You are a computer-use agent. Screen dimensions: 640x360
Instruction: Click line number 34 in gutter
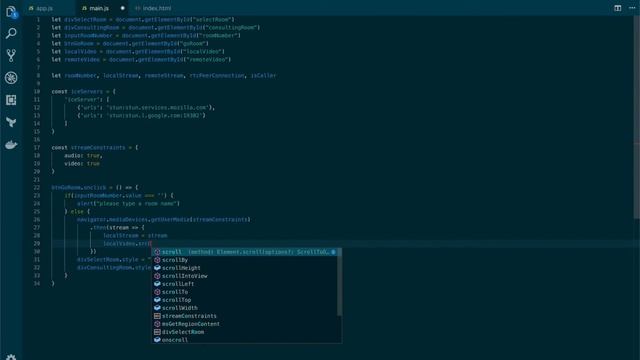[x=37, y=284]
